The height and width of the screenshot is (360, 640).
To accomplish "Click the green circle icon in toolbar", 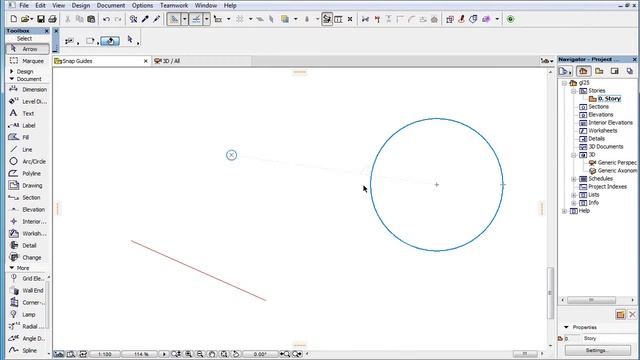I will [x=510, y=19].
